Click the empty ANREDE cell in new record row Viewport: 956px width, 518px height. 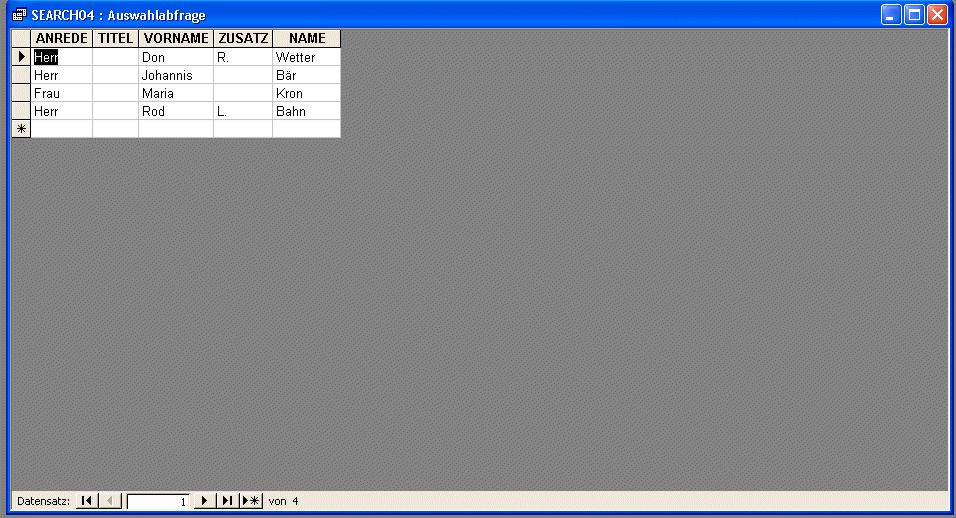[62, 129]
